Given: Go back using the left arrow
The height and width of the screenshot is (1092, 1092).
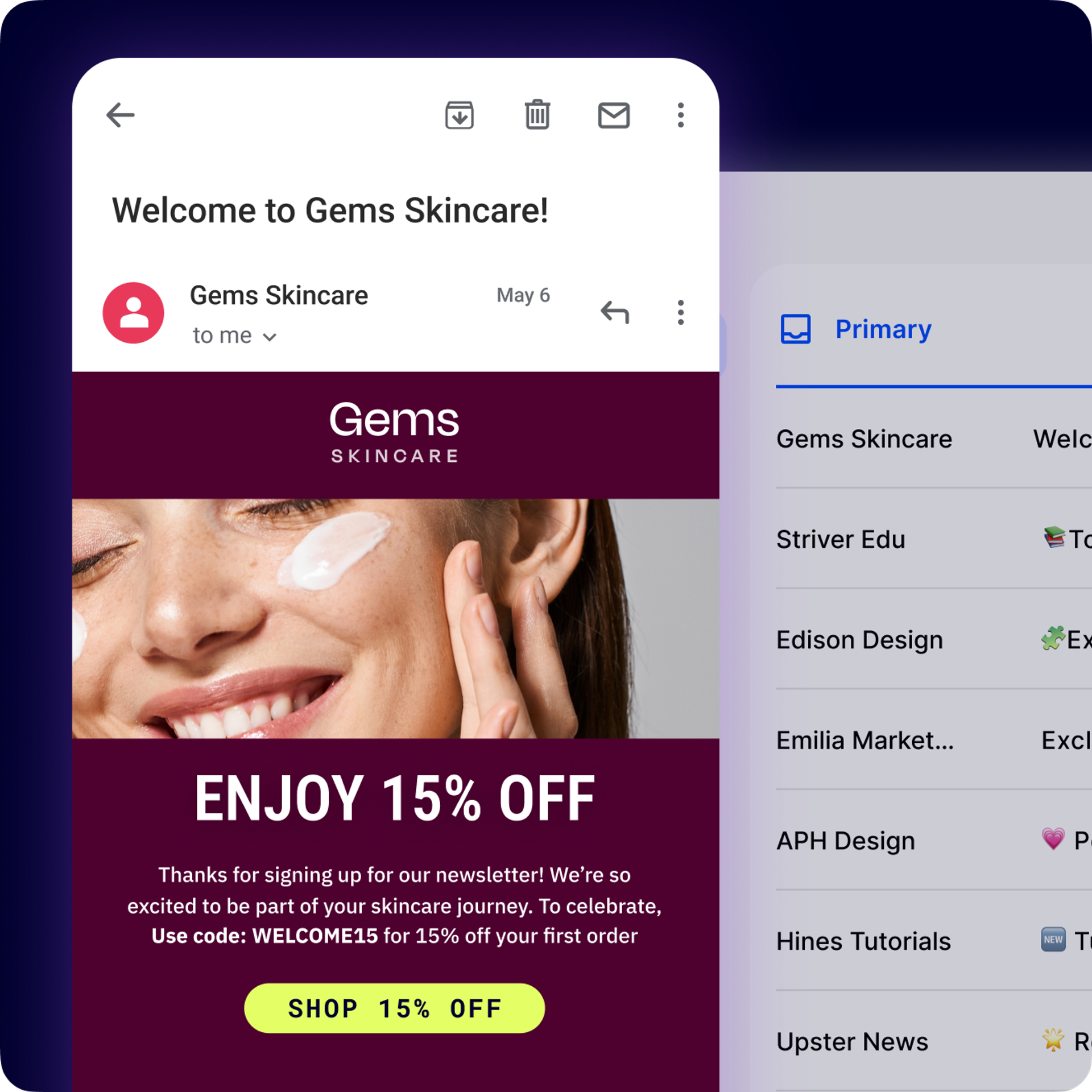Looking at the screenshot, I should 121,115.
